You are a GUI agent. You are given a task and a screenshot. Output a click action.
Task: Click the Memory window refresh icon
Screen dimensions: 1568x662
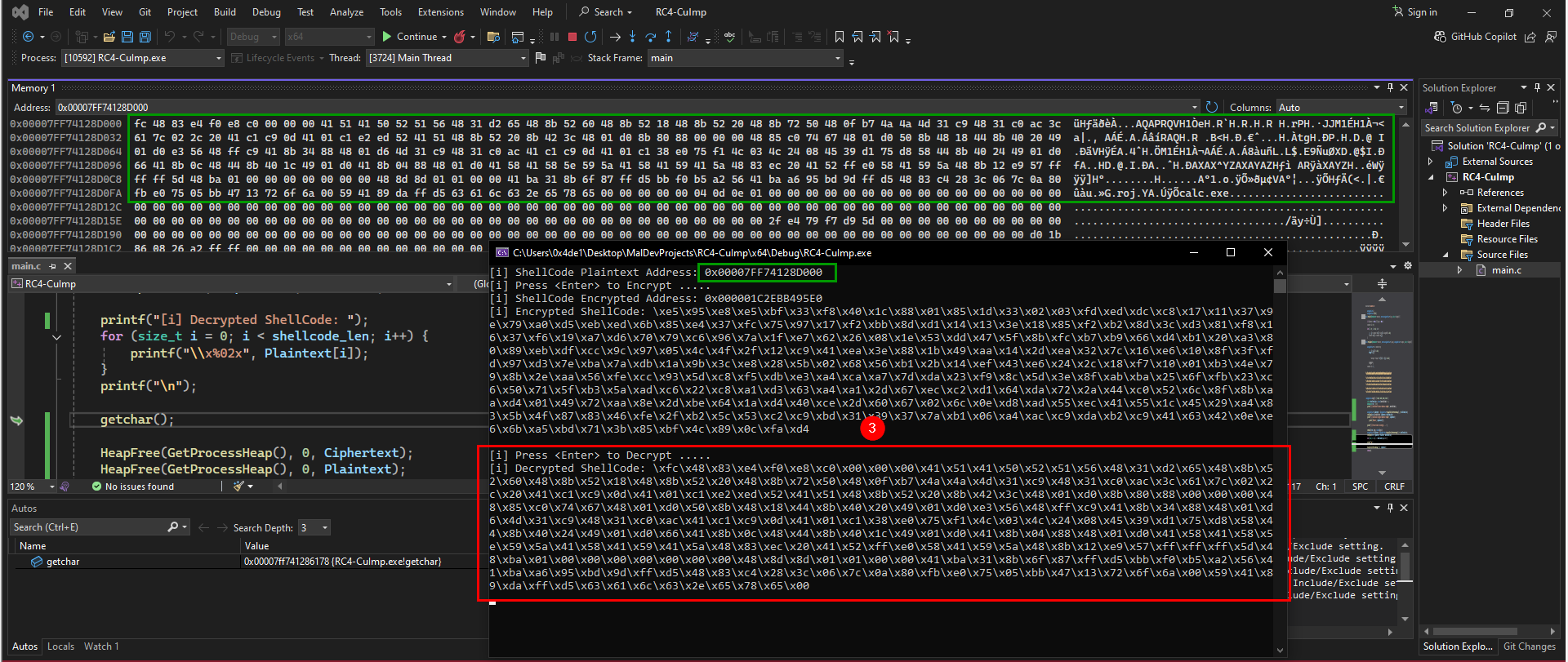pyautogui.click(x=1212, y=107)
